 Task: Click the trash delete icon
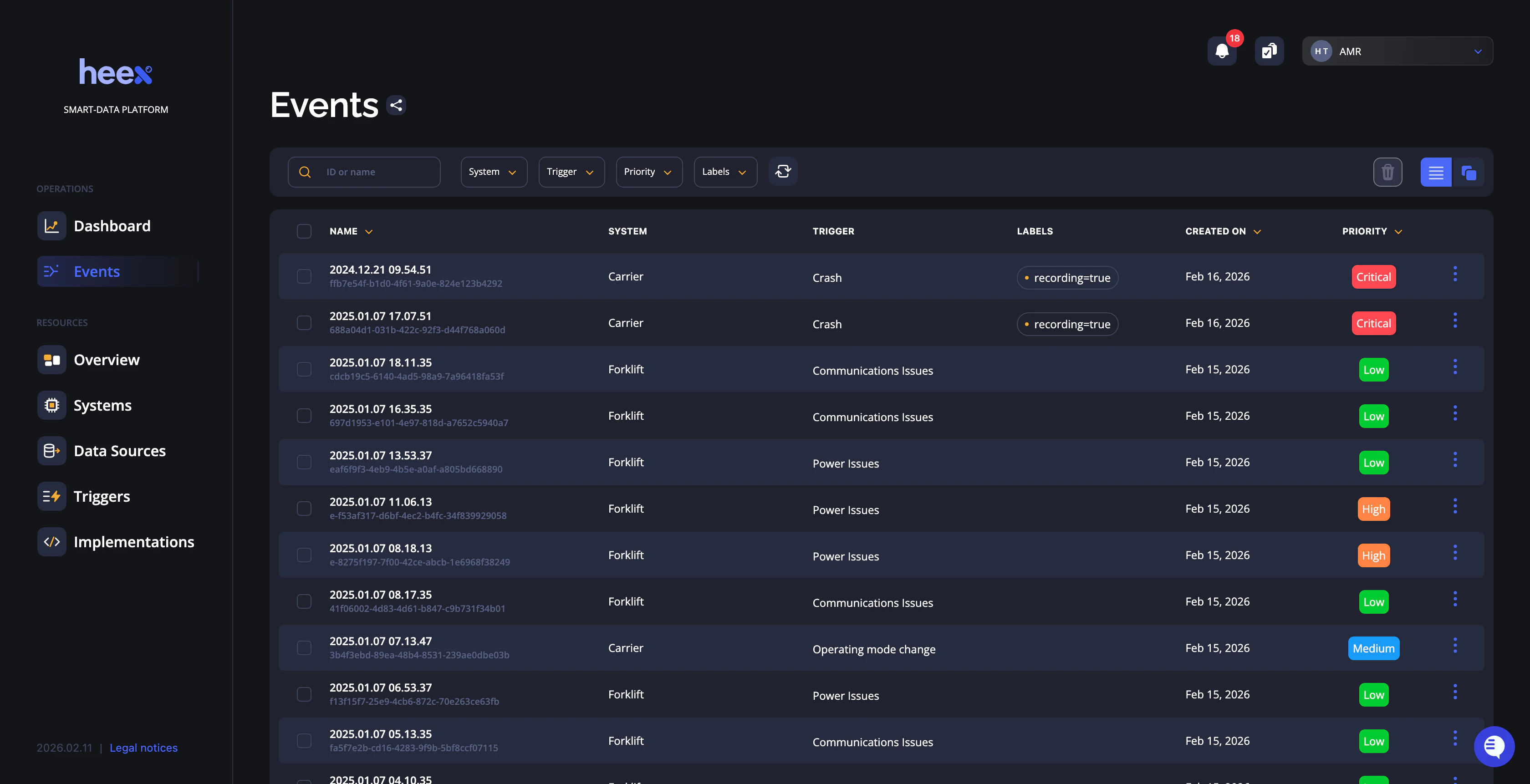1387,172
